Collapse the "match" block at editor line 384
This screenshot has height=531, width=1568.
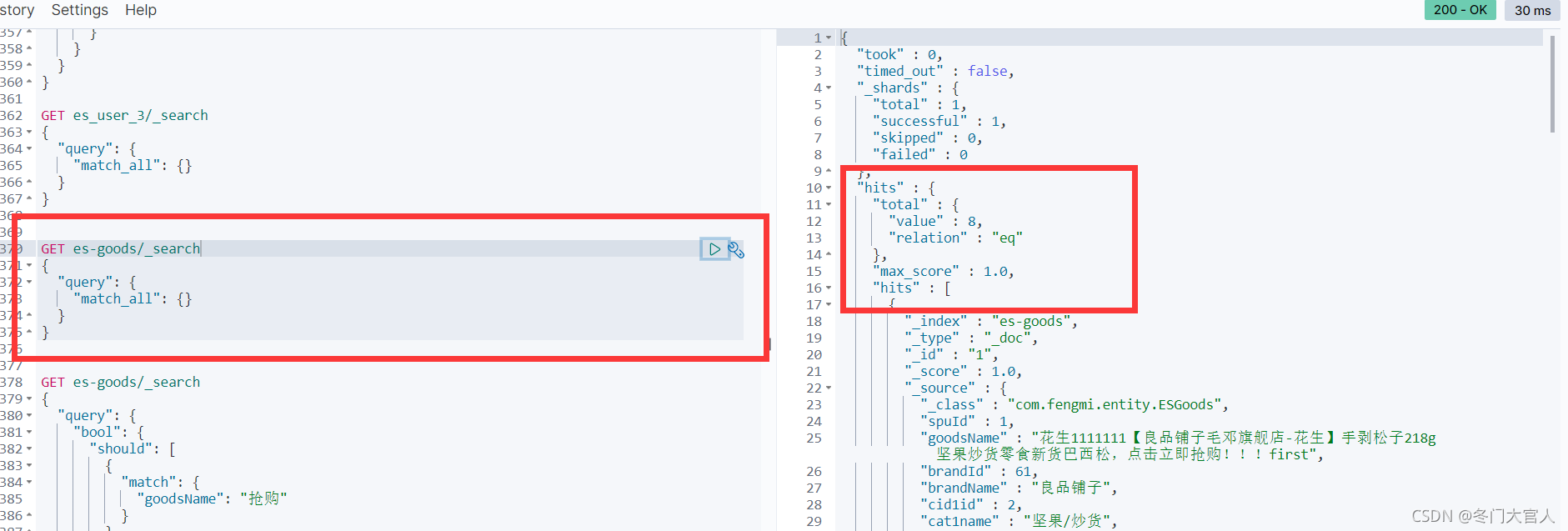[29, 482]
